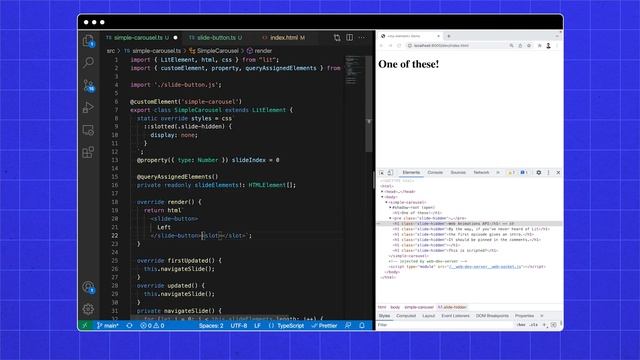The height and width of the screenshot is (360, 640).
Task: Expand the pre class slide-hidden node
Action: [391, 218]
